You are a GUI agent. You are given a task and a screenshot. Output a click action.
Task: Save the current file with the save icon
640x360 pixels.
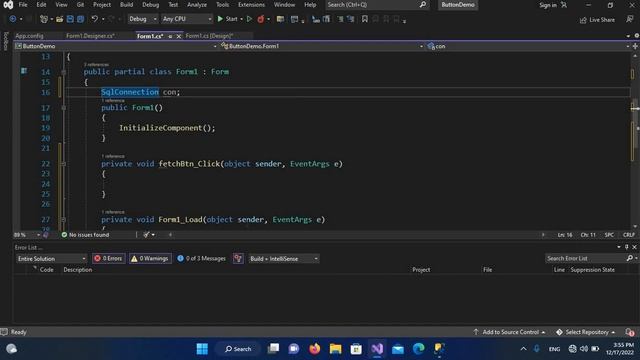(70, 19)
